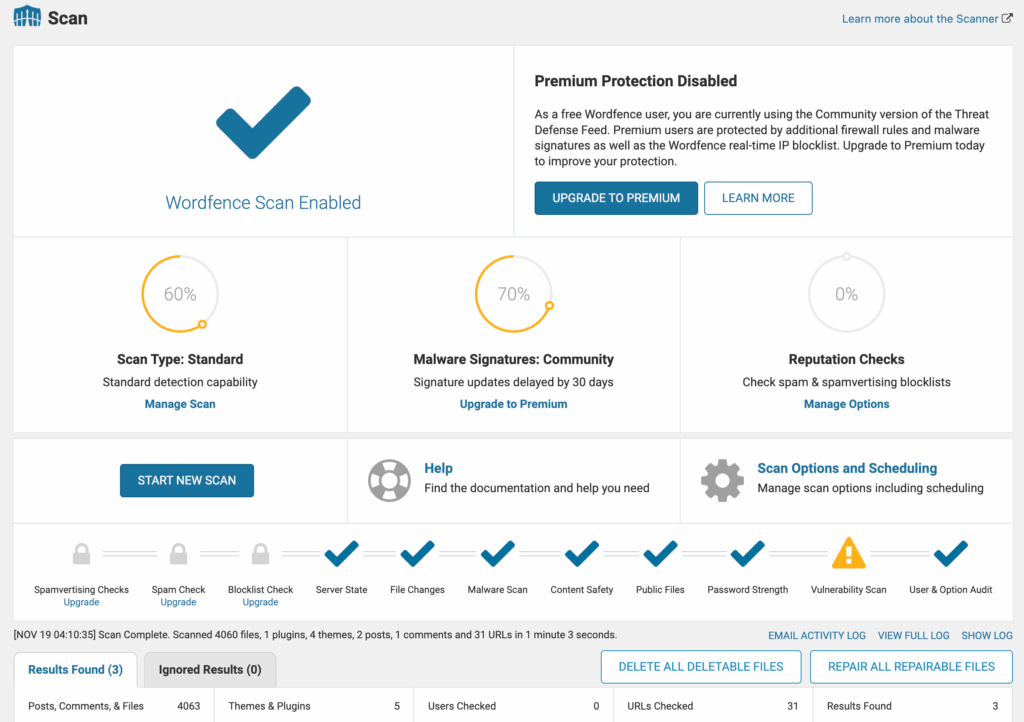Click the Show Log text at the bottom
This screenshot has height=722, width=1024.
(x=986, y=635)
